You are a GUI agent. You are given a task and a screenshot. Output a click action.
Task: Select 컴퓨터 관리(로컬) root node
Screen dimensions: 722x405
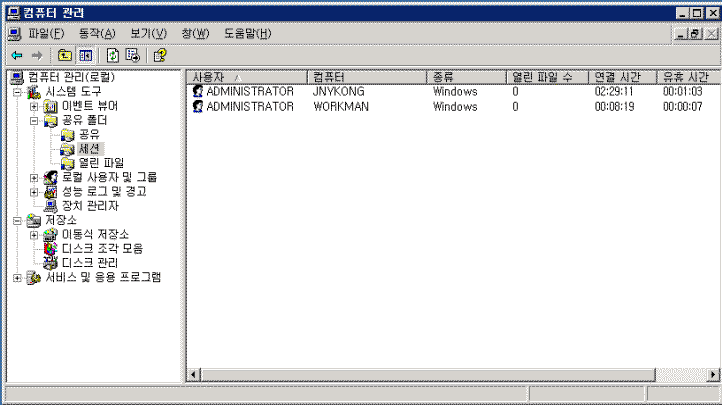pyautogui.click(x=71, y=77)
